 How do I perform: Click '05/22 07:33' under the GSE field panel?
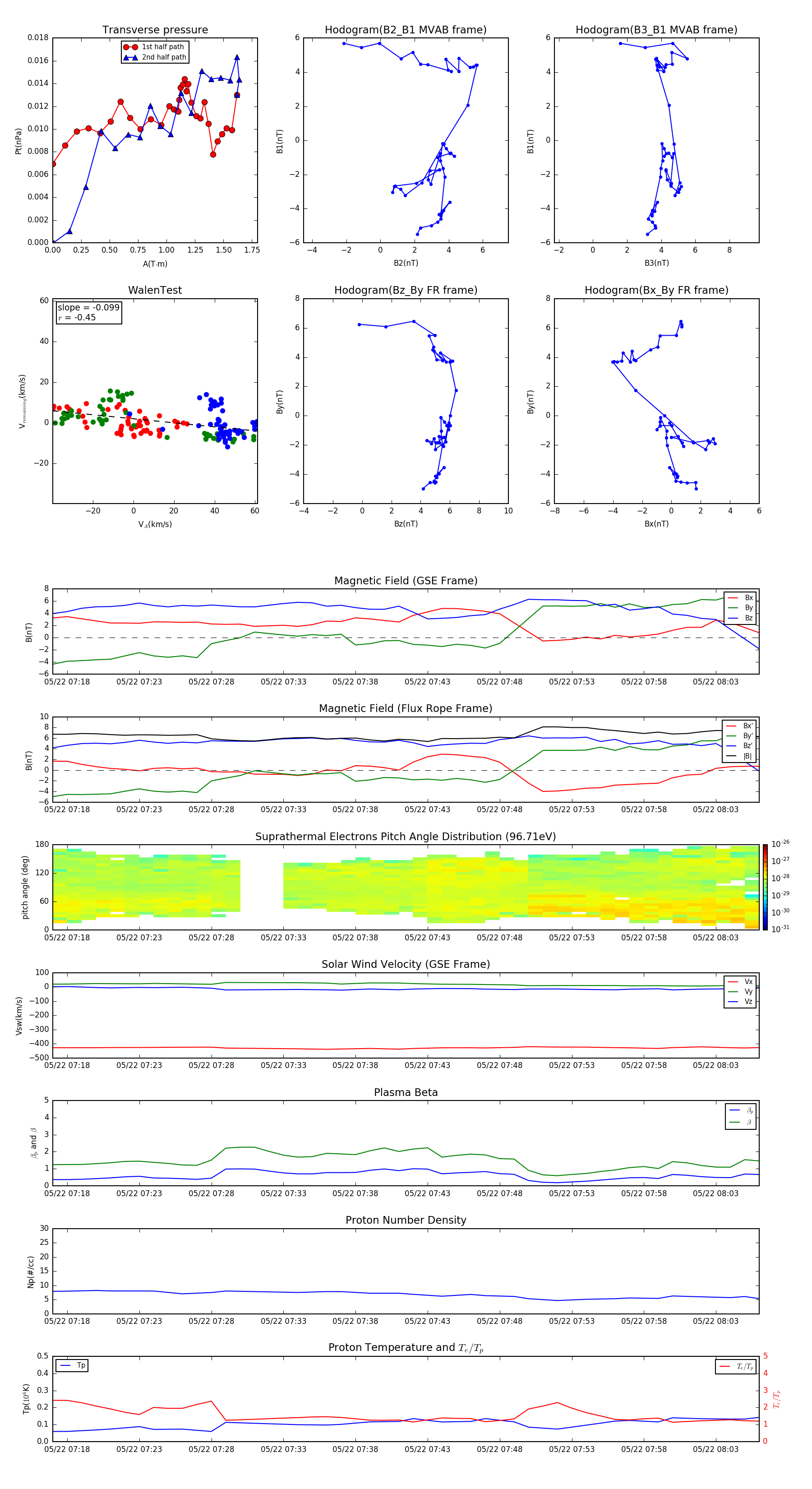click(x=283, y=682)
